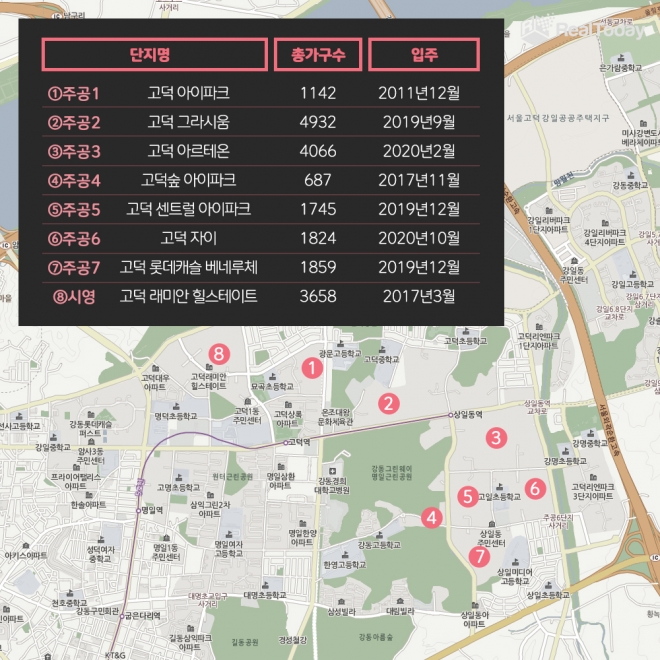This screenshot has height=660, width=660.
Task: Click the 총가구수 column header
Action: 318,54
